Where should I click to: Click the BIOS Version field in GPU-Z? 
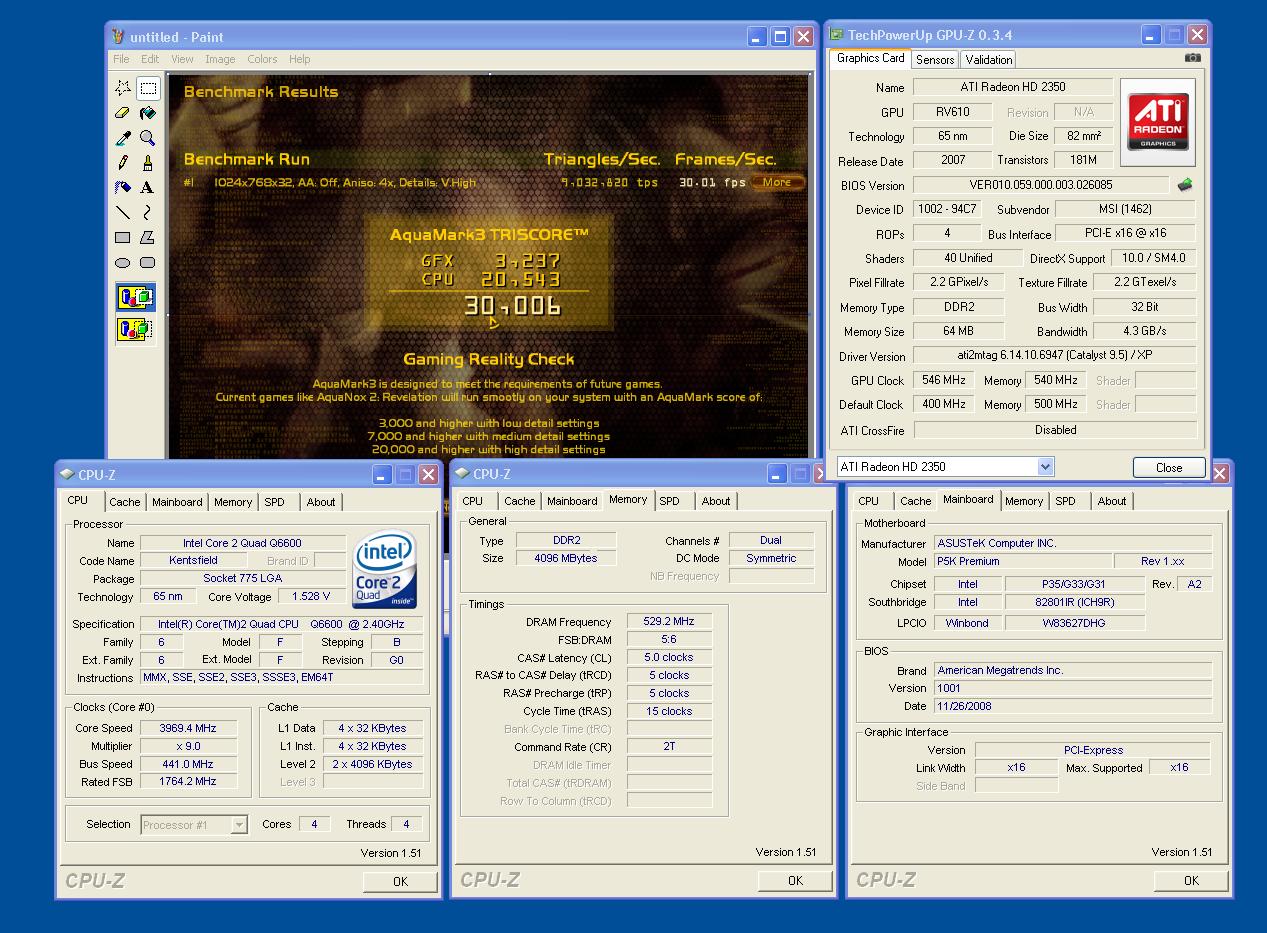pyautogui.click(x=1040, y=185)
